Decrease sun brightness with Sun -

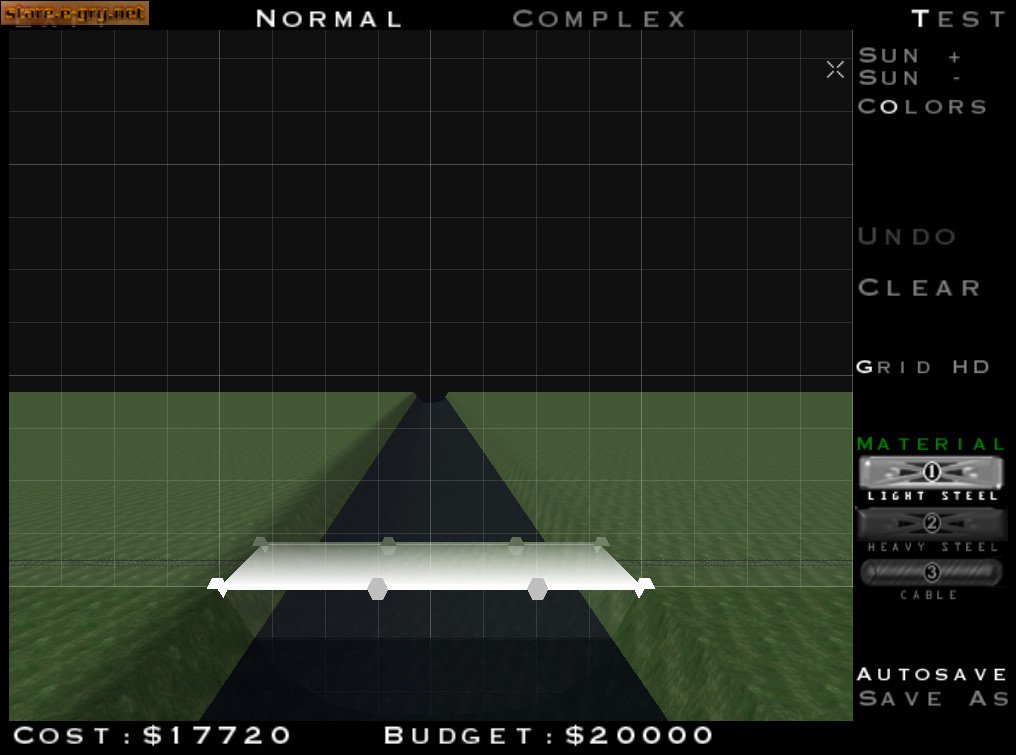[909, 78]
